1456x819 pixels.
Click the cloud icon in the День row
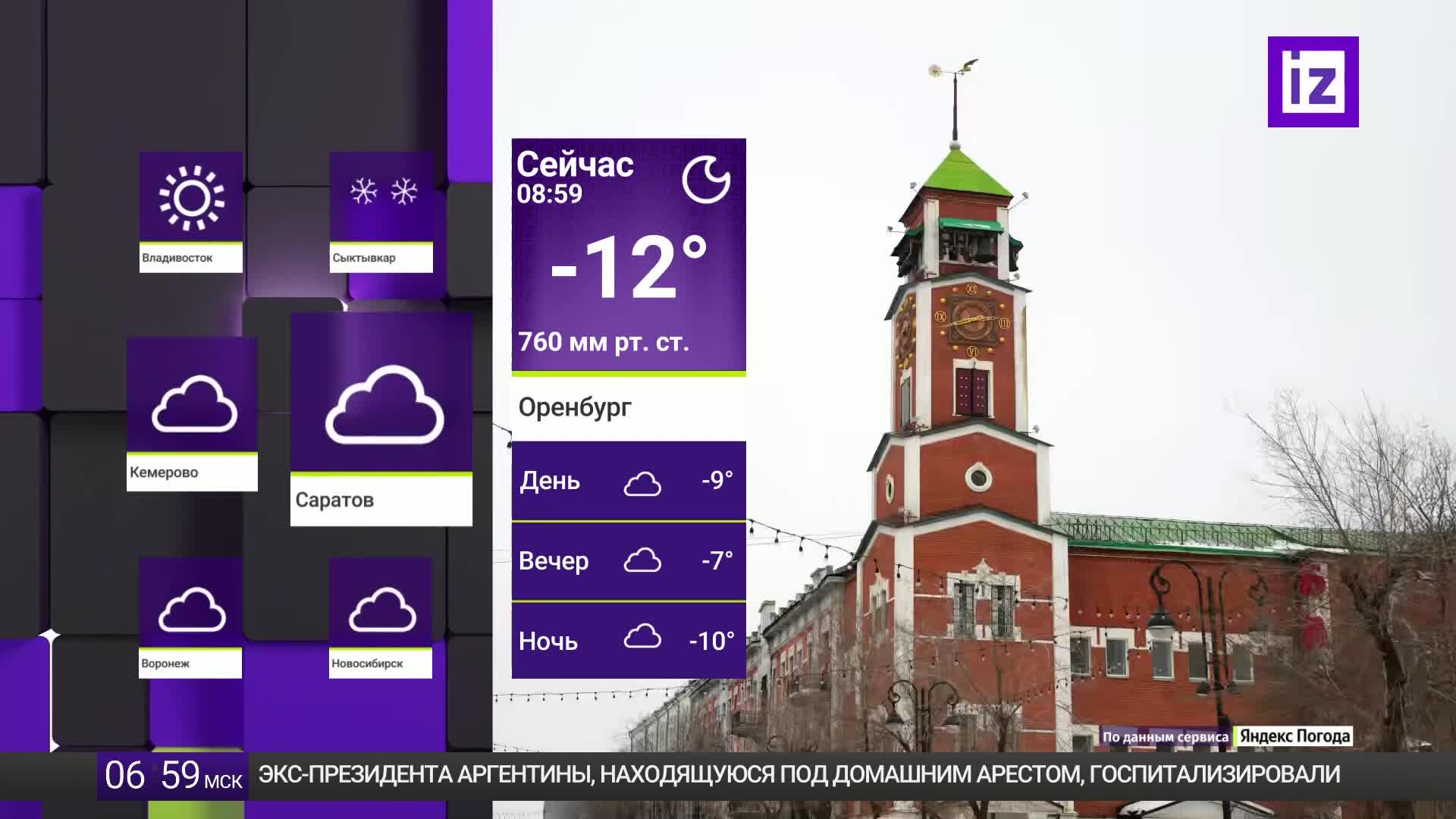642,483
